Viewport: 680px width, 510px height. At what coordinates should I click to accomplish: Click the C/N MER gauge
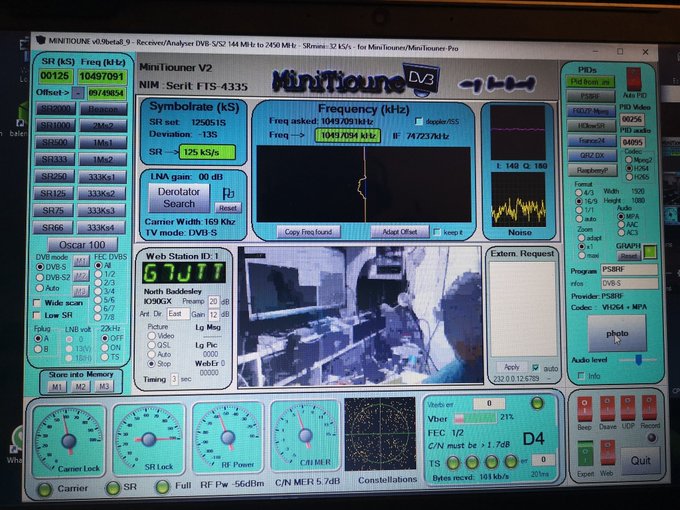coord(305,435)
